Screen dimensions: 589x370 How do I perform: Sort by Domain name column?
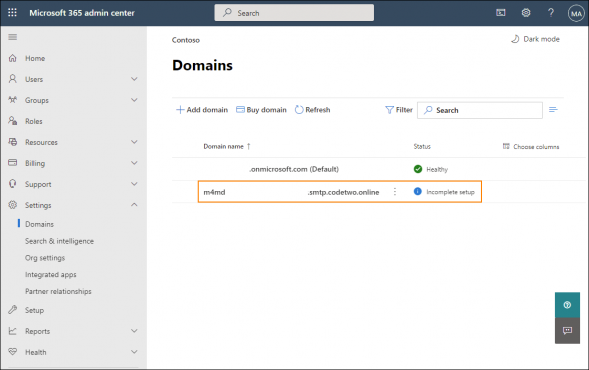[x=227, y=146]
